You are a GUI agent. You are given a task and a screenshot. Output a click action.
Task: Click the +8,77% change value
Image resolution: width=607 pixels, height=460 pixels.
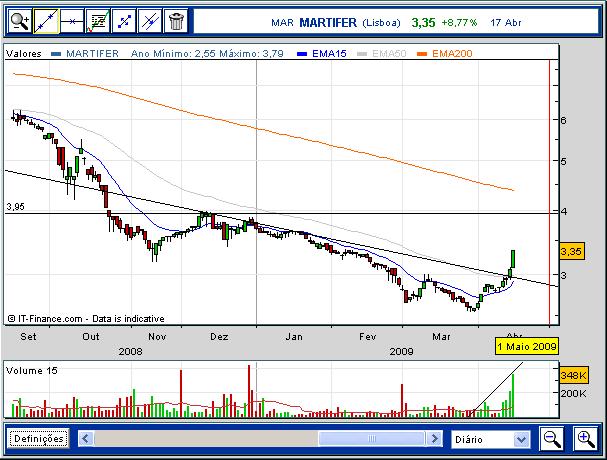[459, 22]
